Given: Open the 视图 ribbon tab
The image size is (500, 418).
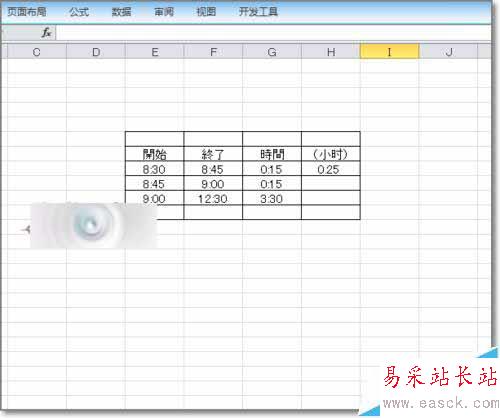Looking at the screenshot, I should (206, 12).
